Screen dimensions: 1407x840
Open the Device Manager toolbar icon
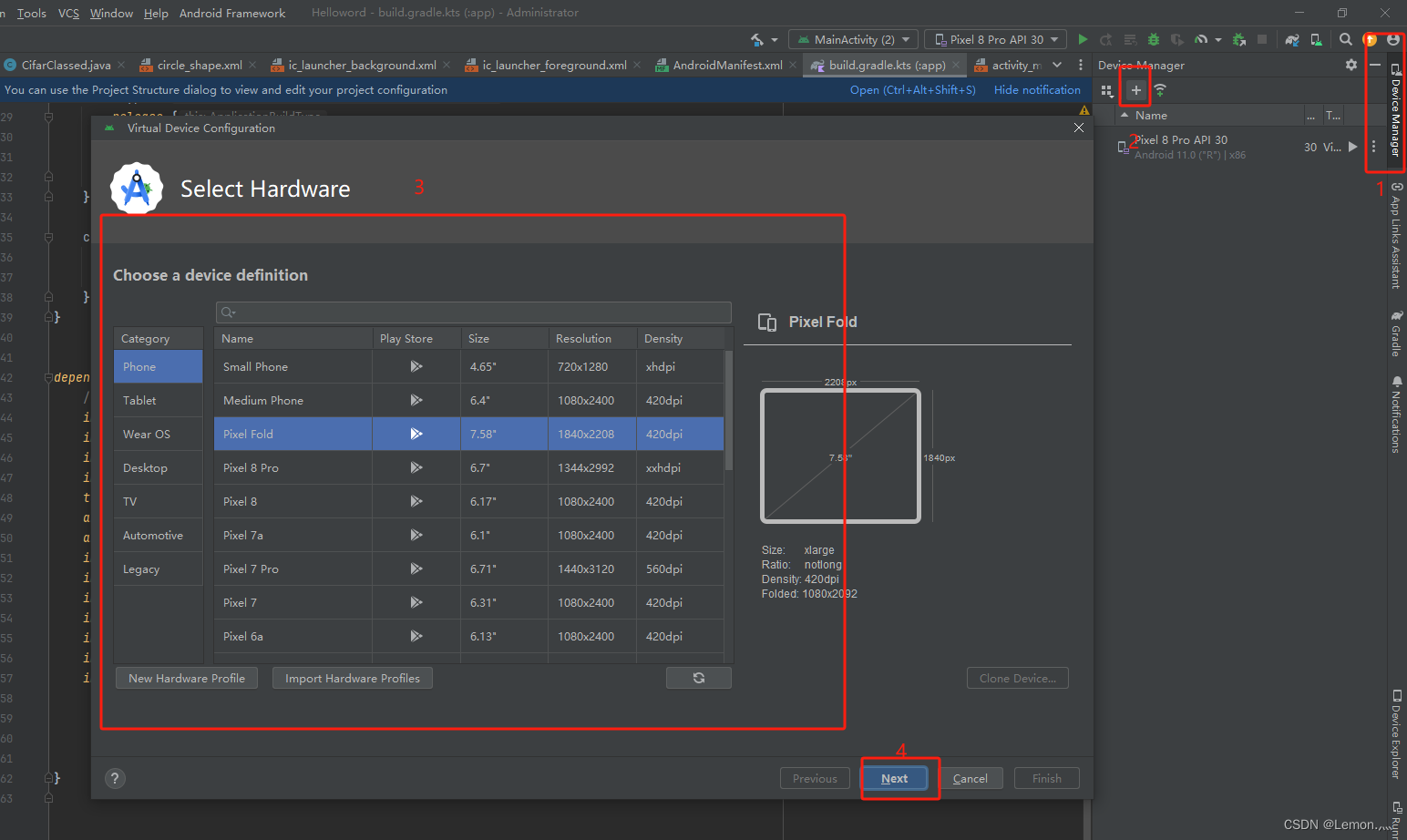click(1316, 39)
